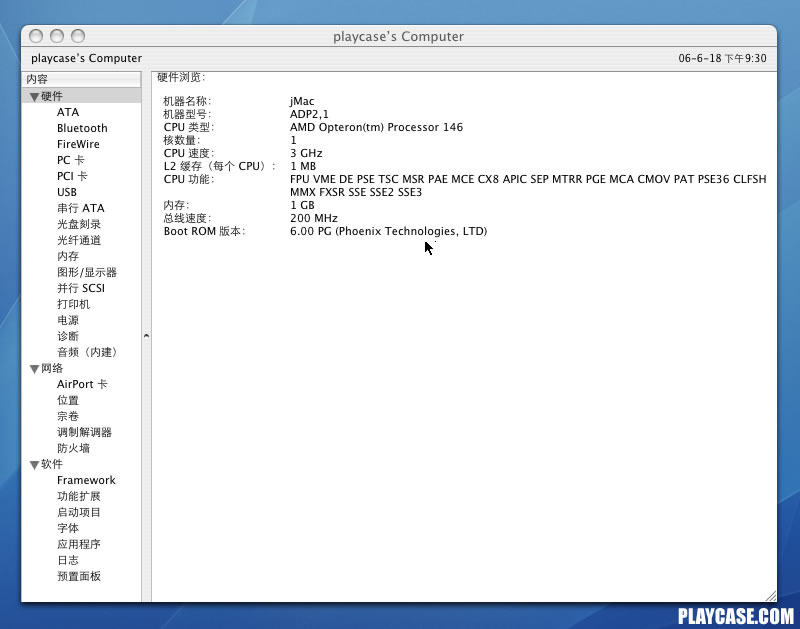Select the 硬件 hardware category row
This screenshot has height=629, width=800.
(82, 96)
